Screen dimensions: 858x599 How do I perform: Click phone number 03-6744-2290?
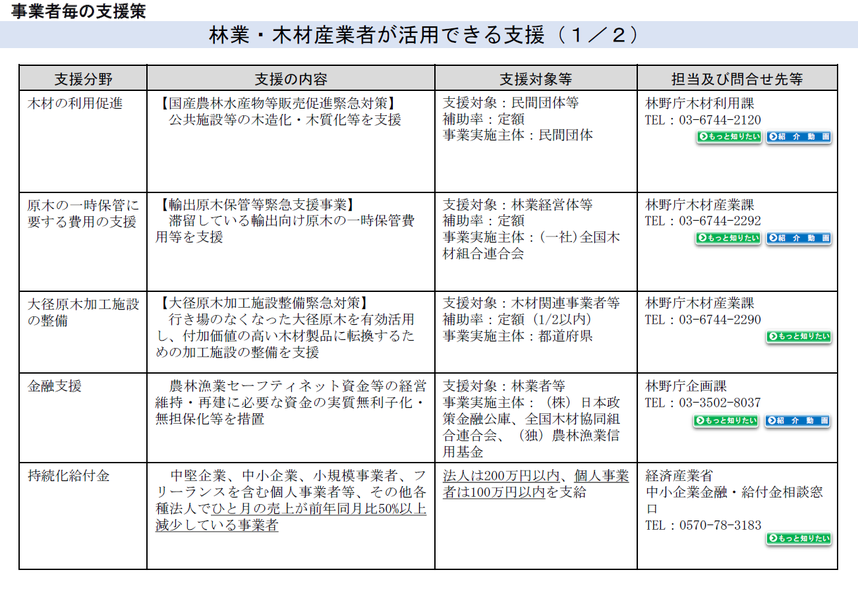pyautogui.click(x=720, y=319)
